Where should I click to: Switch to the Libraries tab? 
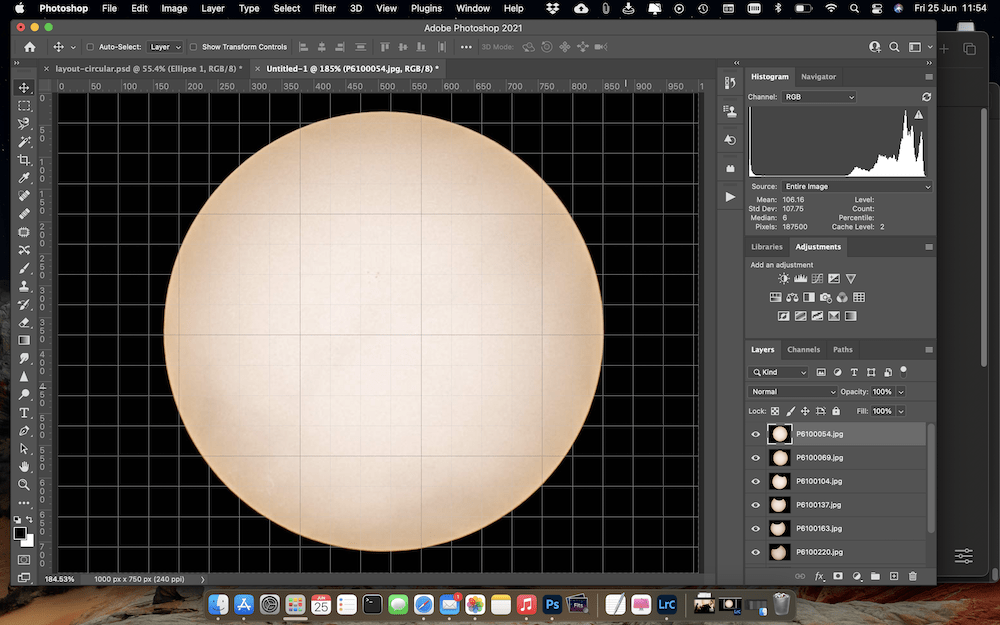(x=767, y=247)
